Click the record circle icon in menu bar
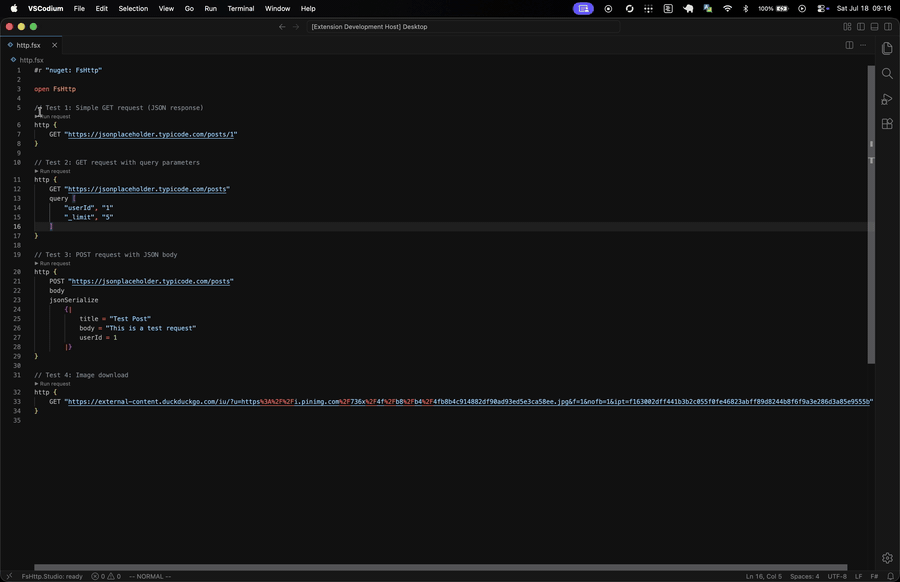The width and height of the screenshot is (900, 582). coord(608,9)
